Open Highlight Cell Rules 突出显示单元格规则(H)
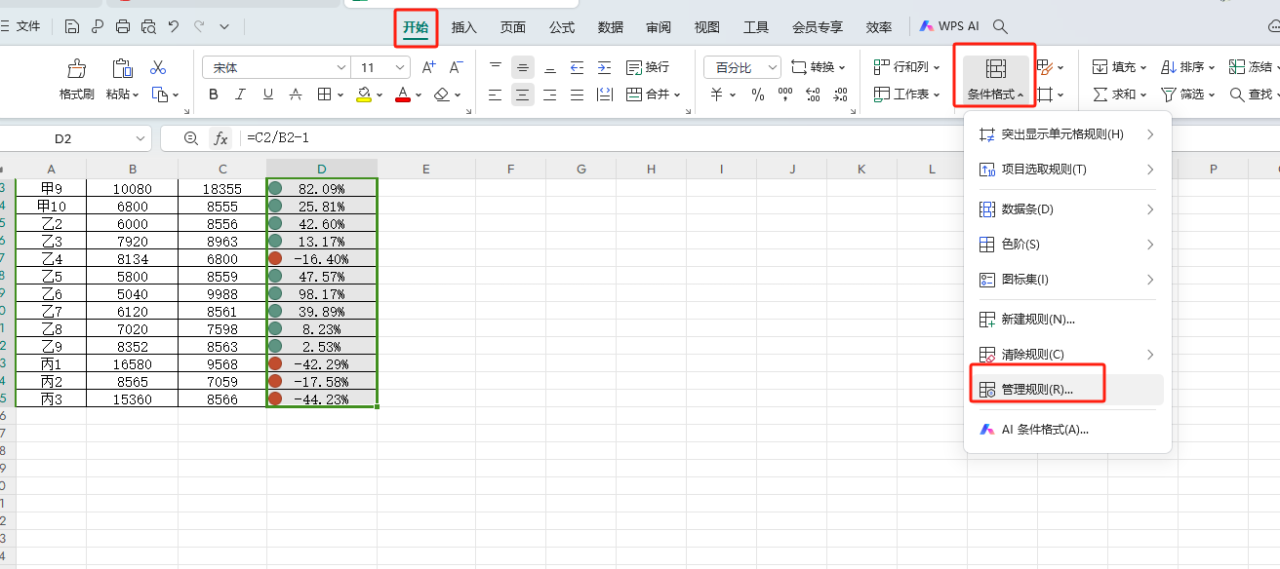1280x569 pixels. tap(1067, 134)
